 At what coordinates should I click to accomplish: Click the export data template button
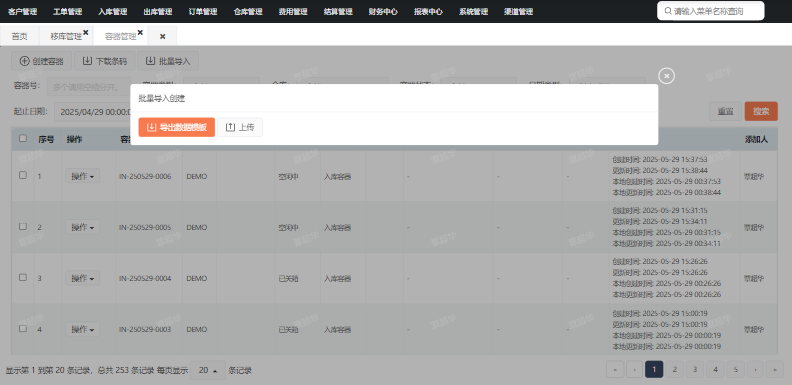(x=177, y=127)
